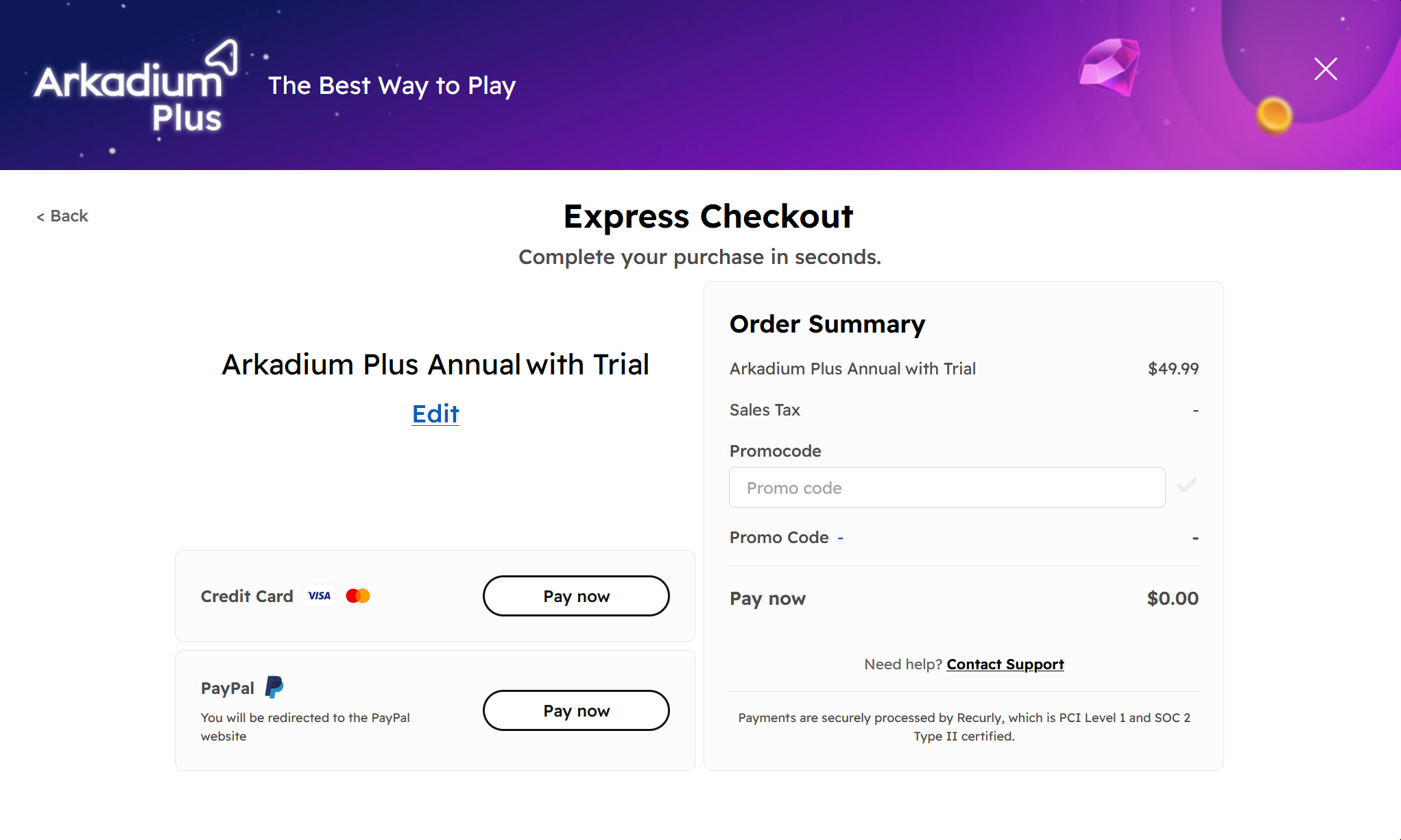Image resolution: width=1401 pixels, height=840 pixels.
Task: Close the checkout with the X icon
Action: (1326, 69)
